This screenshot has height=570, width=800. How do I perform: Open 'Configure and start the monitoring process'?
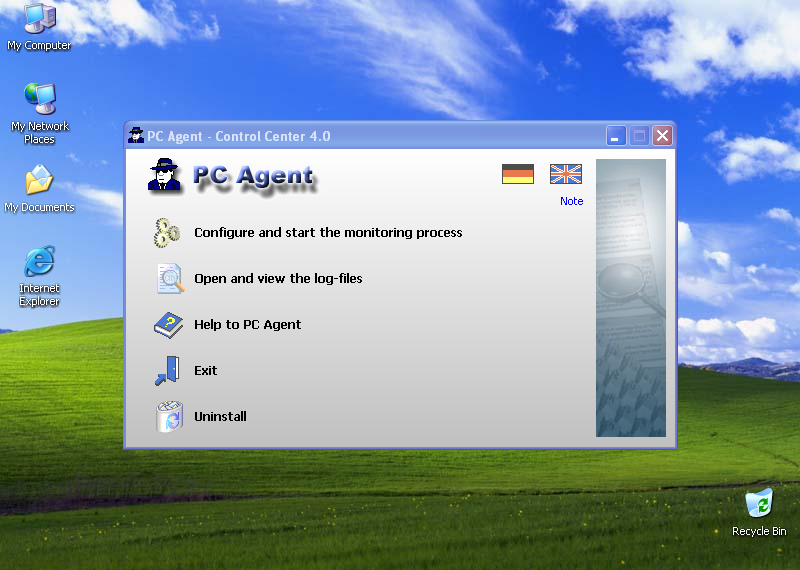pyautogui.click(x=328, y=233)
